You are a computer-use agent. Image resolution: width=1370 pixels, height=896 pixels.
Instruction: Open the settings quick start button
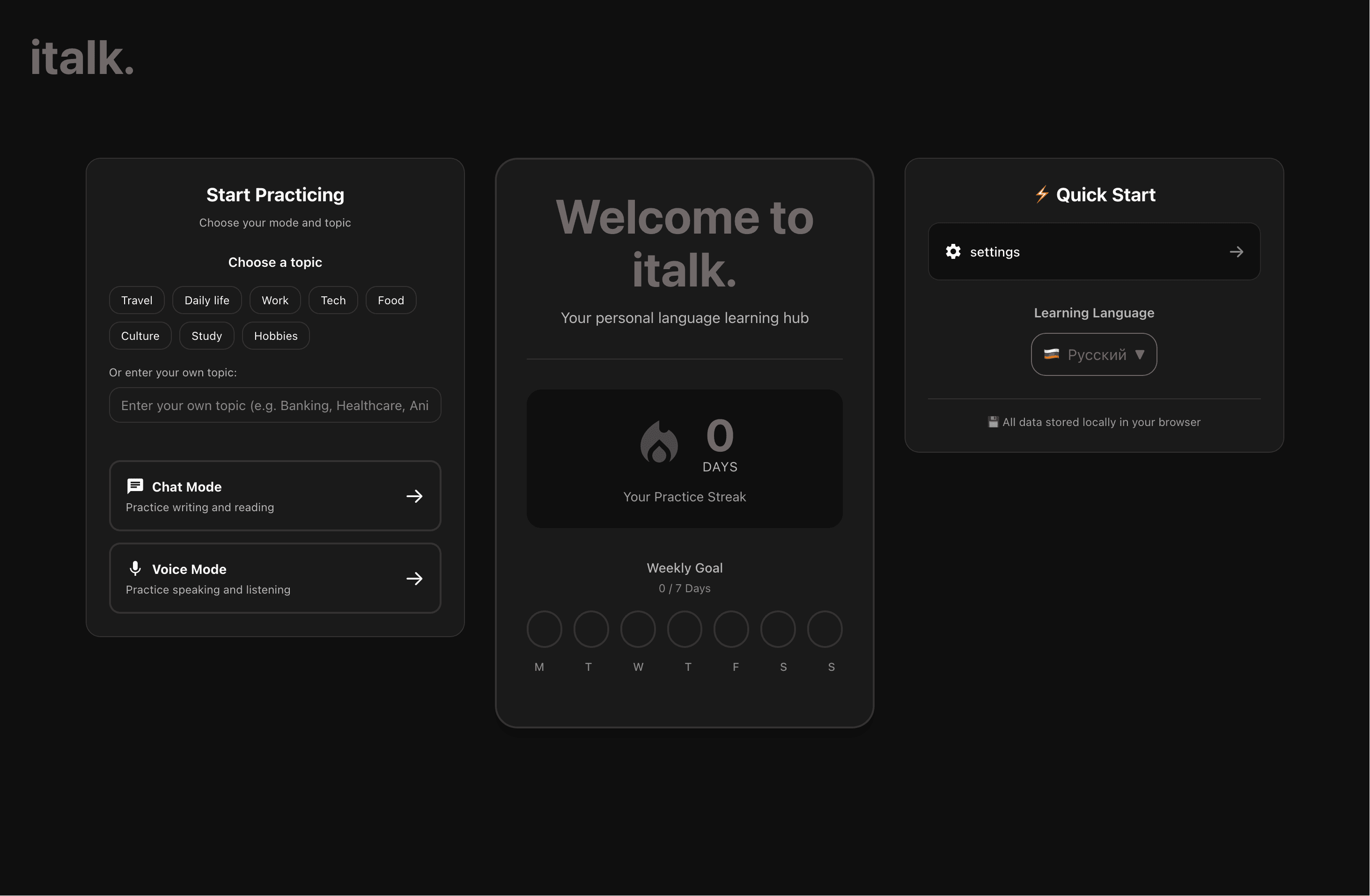point(1094,252)
